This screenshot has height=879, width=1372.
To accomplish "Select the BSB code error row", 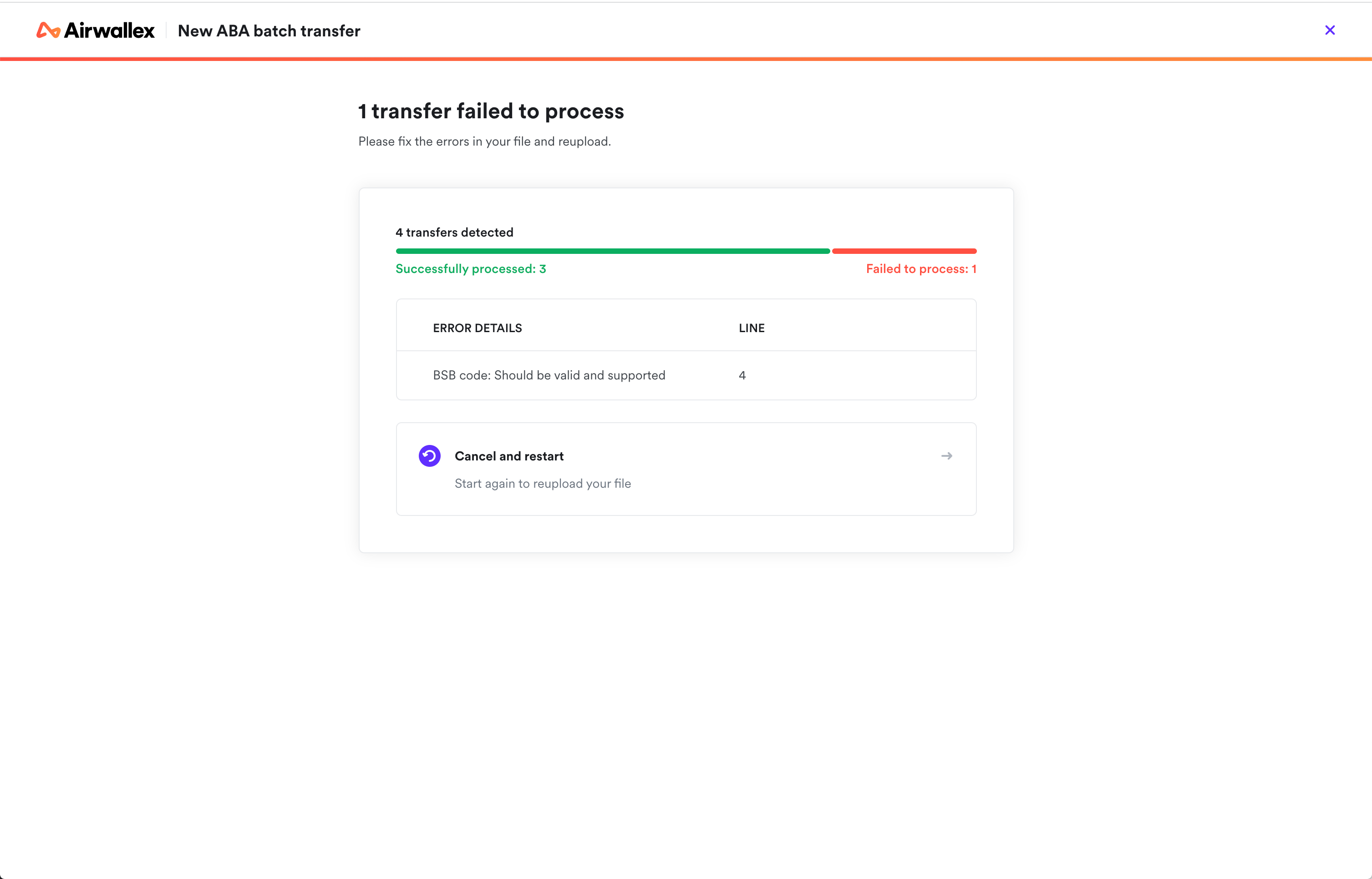I will 686,375.
